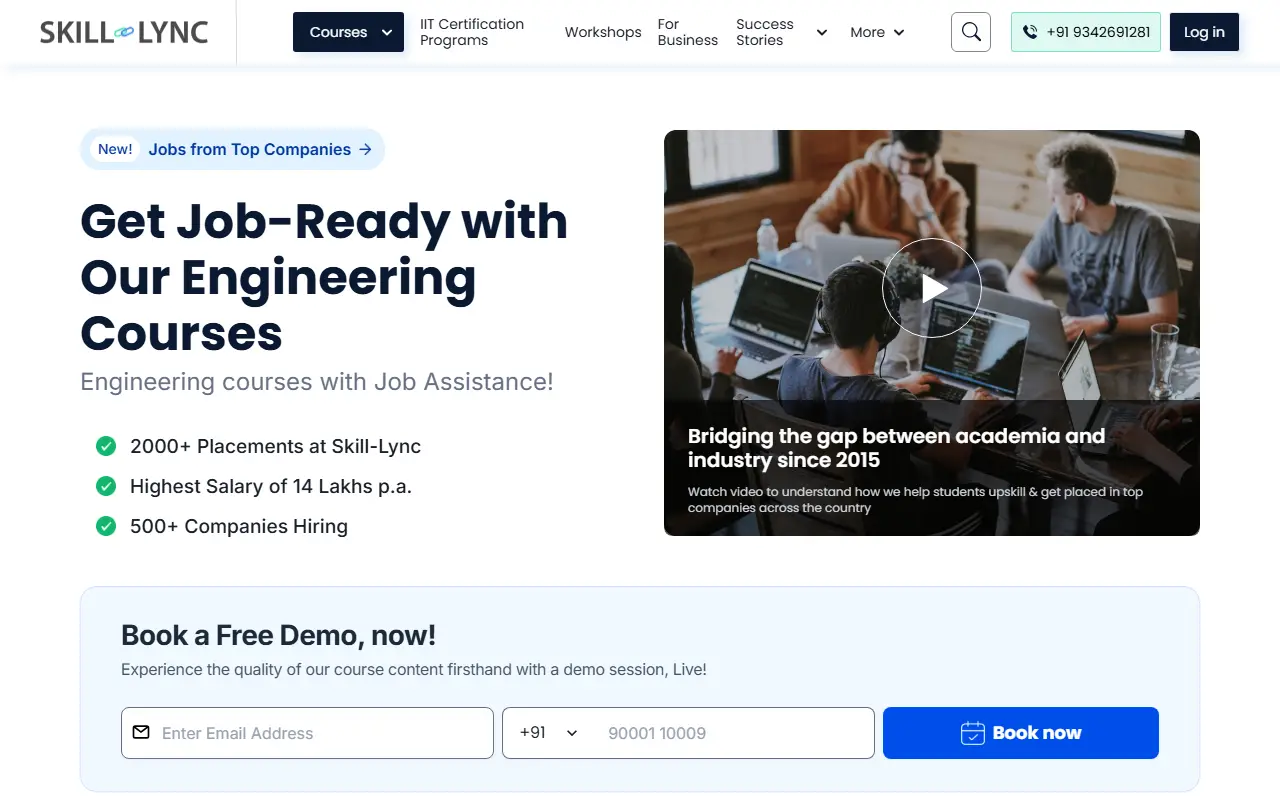Open Success Stories menu item
Screen dimensions: 1280x800
(765, 32)
